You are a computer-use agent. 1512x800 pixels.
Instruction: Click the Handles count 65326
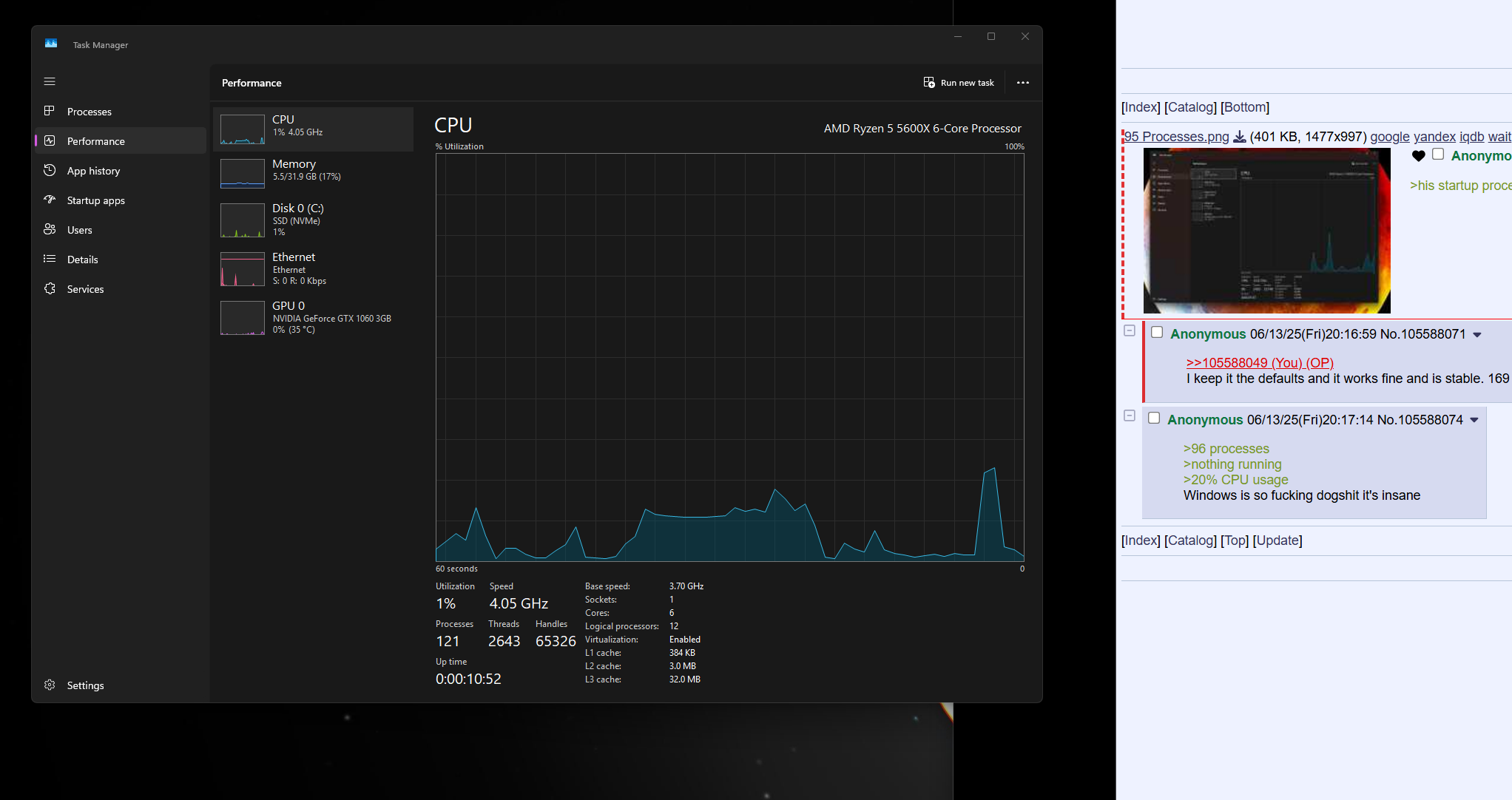pos(556,641)
